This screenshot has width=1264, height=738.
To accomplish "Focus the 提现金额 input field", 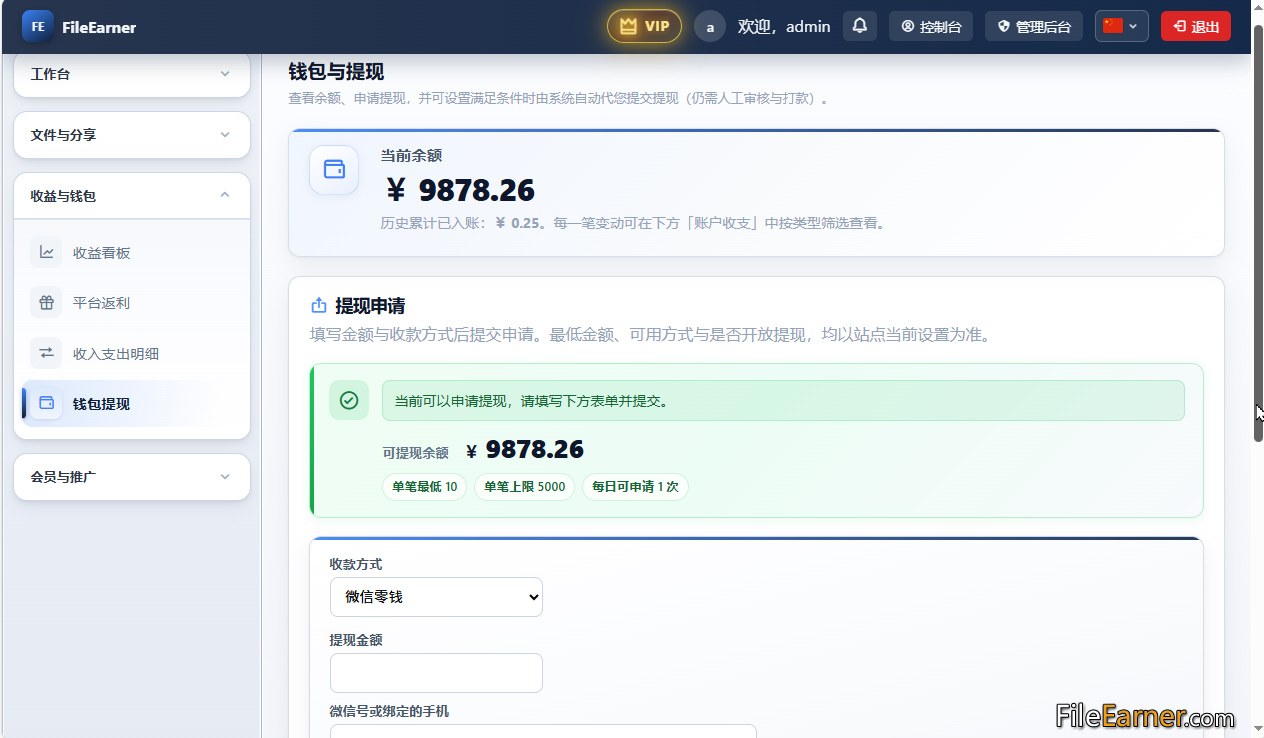I will coord(436,673).
